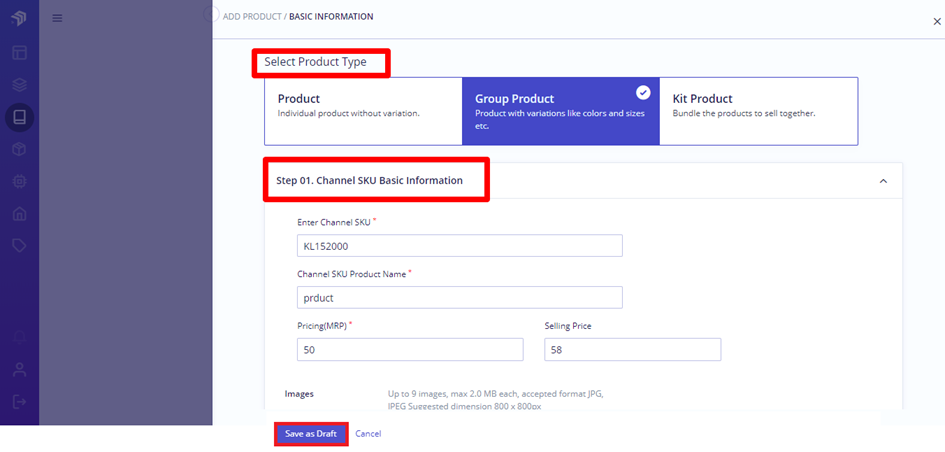Select the Kit Product type card
The height and width of the screenshot is (452, 945).
pos(759,111)
